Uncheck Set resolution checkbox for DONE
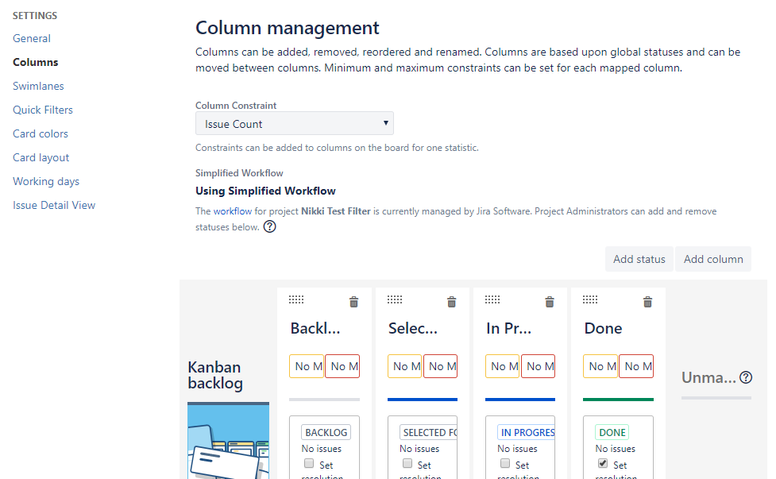The width and height of the screenshot is (776, 479). pos(603,463)
